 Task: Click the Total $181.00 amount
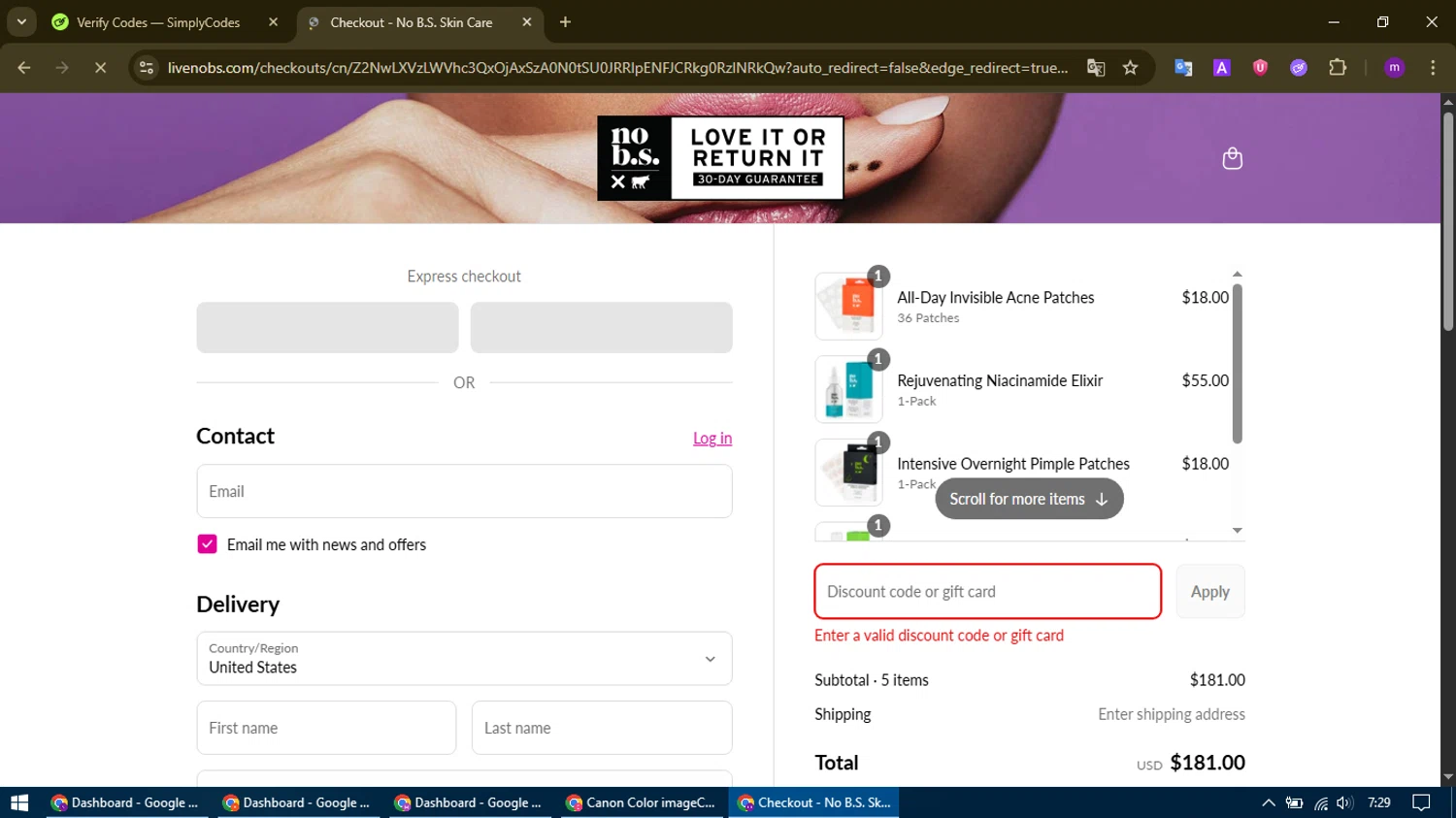pos(1208,763)
